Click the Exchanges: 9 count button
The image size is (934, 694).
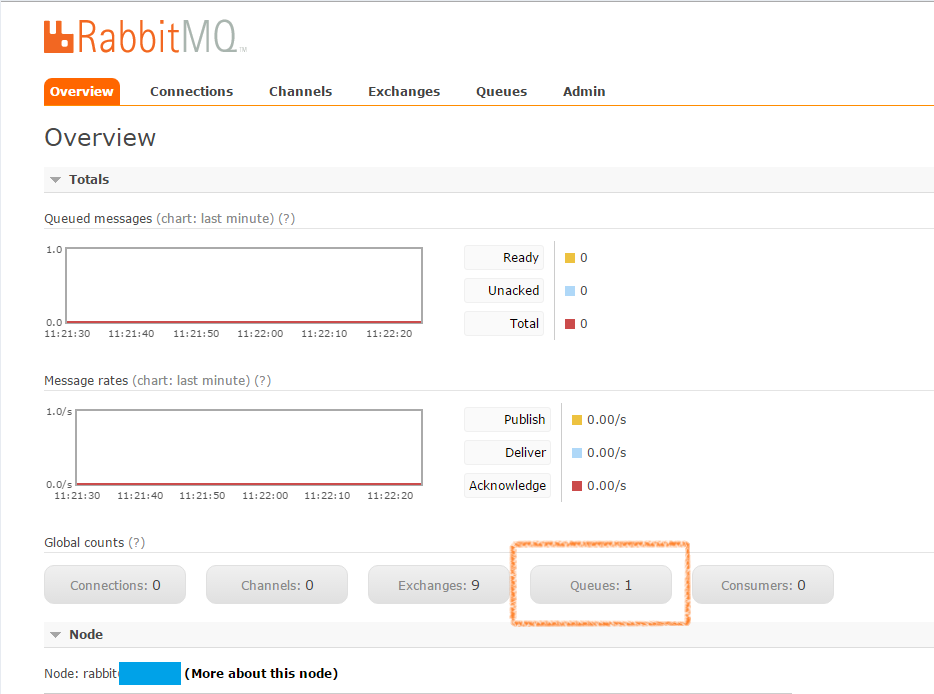(x=439, y=585)
